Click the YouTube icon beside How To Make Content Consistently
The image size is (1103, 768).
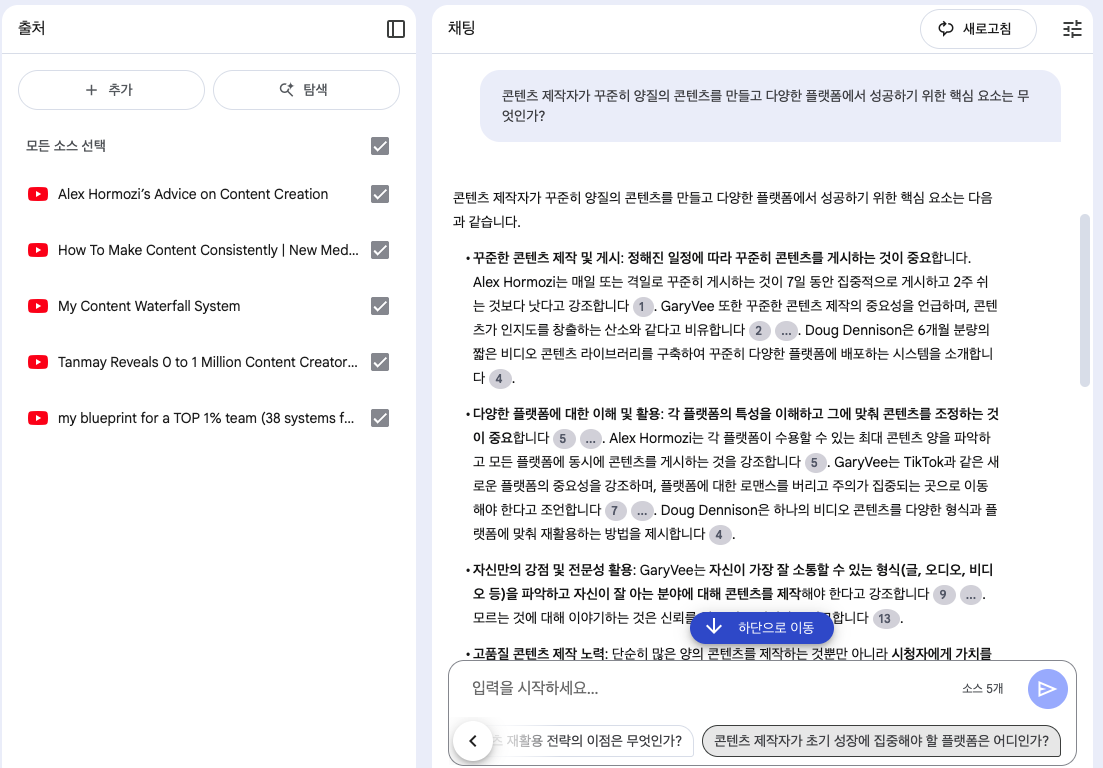(38, 250)
